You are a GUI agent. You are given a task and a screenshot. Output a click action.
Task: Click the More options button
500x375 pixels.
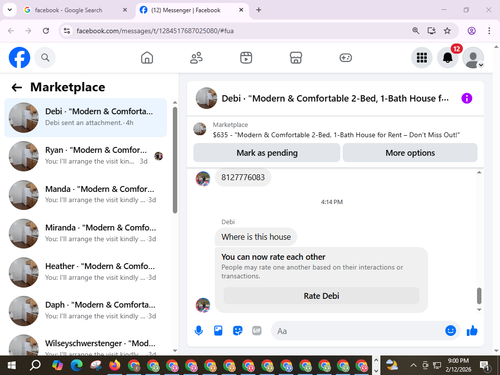click(x=410, y=153)
